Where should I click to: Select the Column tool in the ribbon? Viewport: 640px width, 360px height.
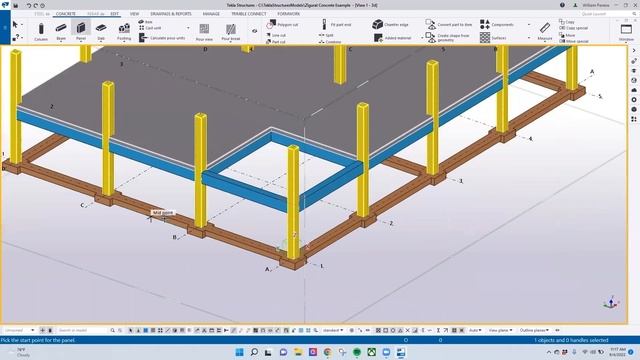(41, 31)
